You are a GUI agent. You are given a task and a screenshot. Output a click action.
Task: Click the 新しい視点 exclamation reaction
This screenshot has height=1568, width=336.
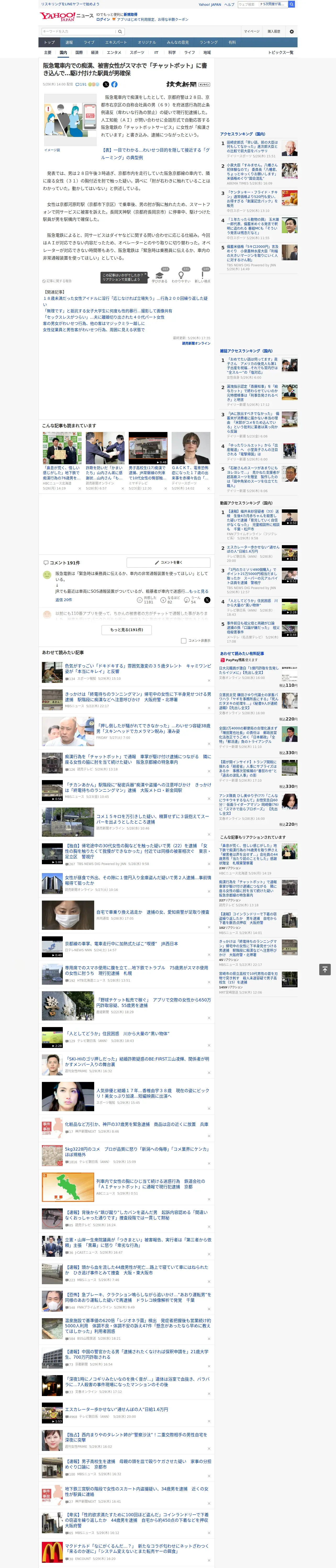(x=203, y=276)
